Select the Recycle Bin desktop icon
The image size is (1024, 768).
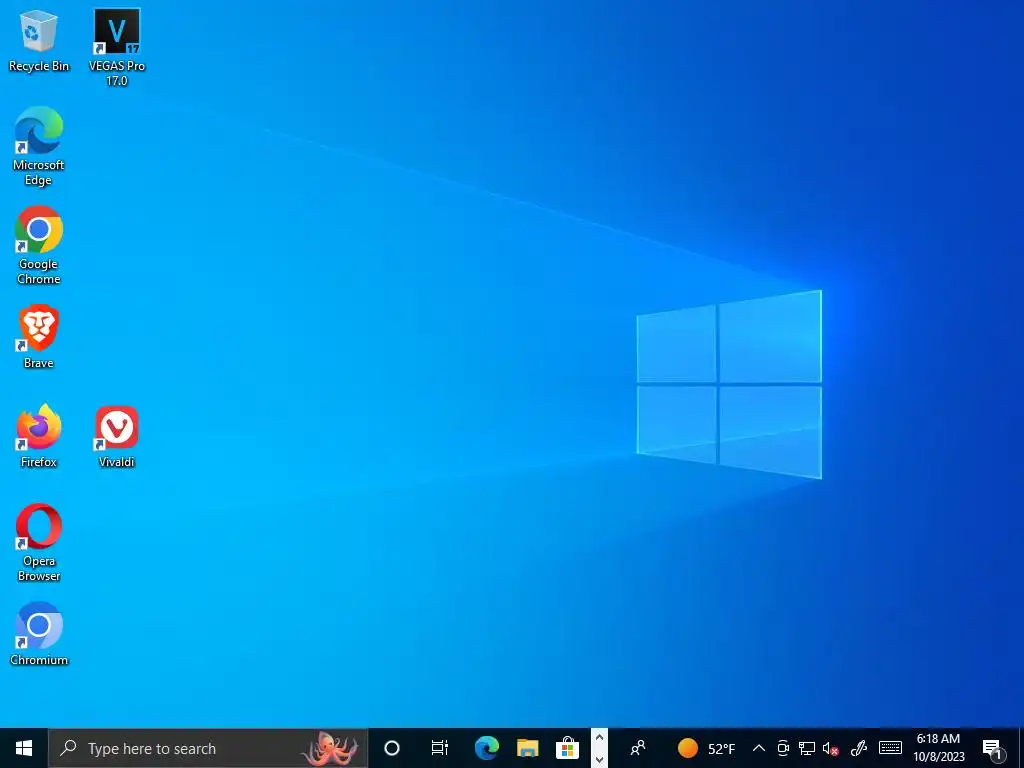(x=39, y=40)
